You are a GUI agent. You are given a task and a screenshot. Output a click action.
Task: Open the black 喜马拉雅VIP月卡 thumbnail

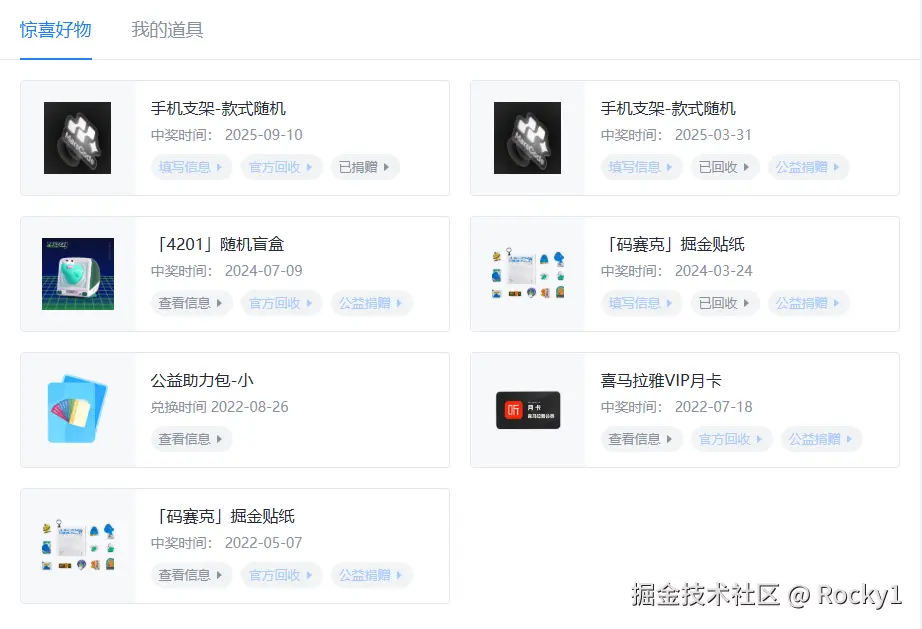[x=527, y=409]
